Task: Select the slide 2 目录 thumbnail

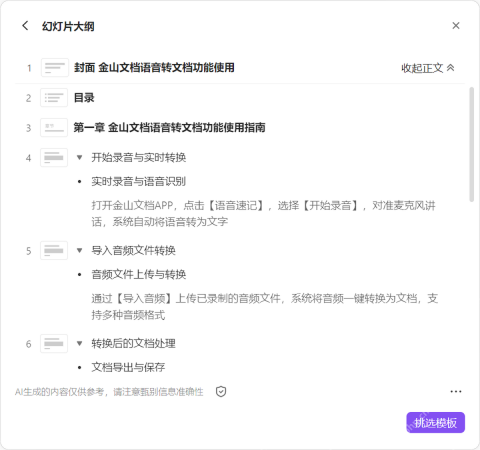Action: pyautogui.click(x=54, y=98)
